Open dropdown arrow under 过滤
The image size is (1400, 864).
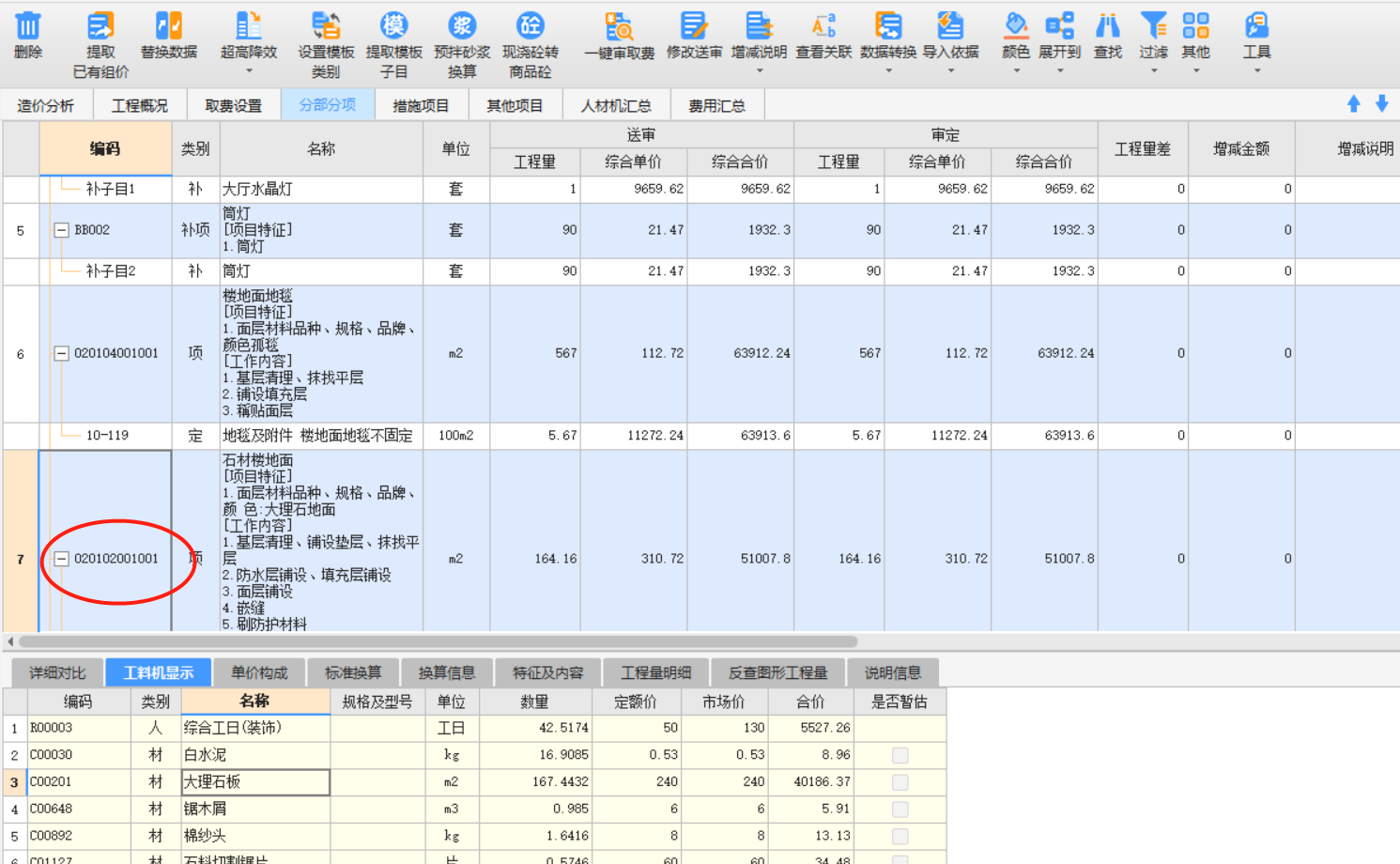[1154, 71]
